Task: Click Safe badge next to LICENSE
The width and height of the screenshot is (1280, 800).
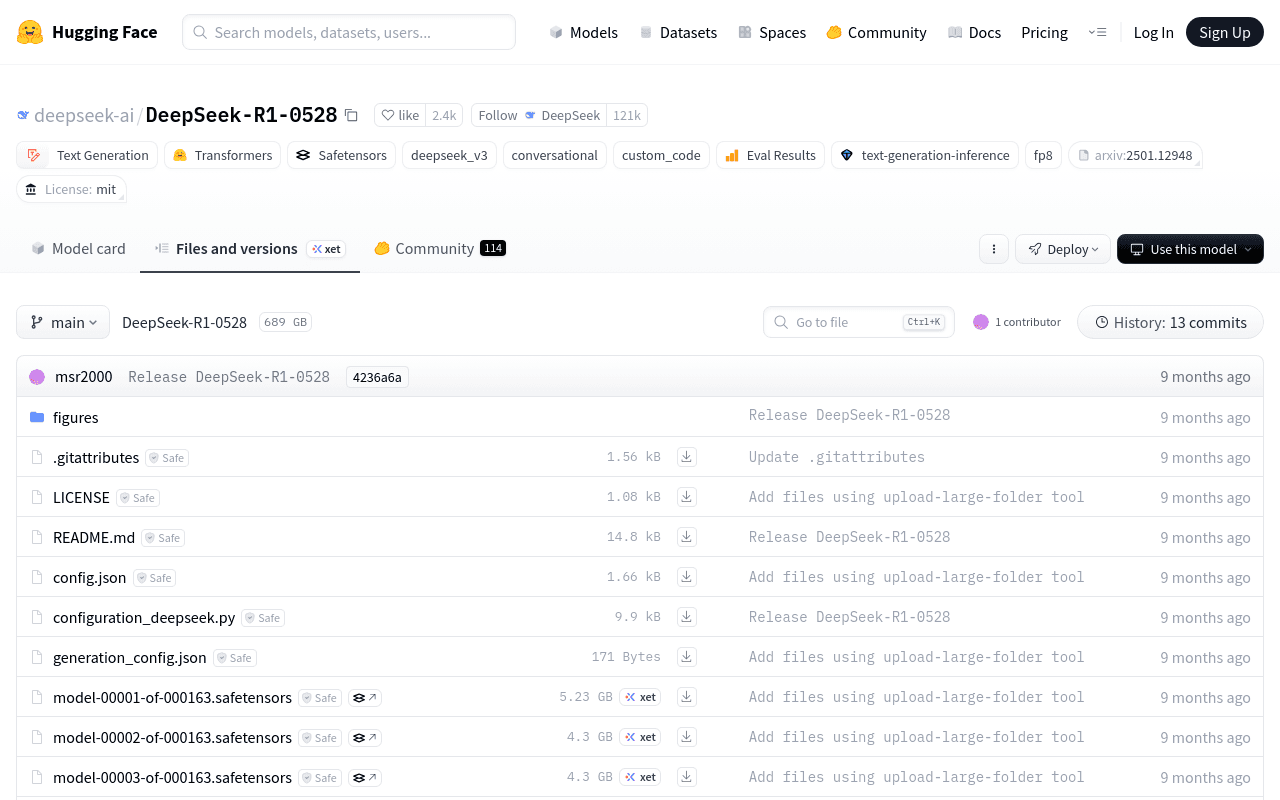Action: pyautogui.click(x=138, y=498)
